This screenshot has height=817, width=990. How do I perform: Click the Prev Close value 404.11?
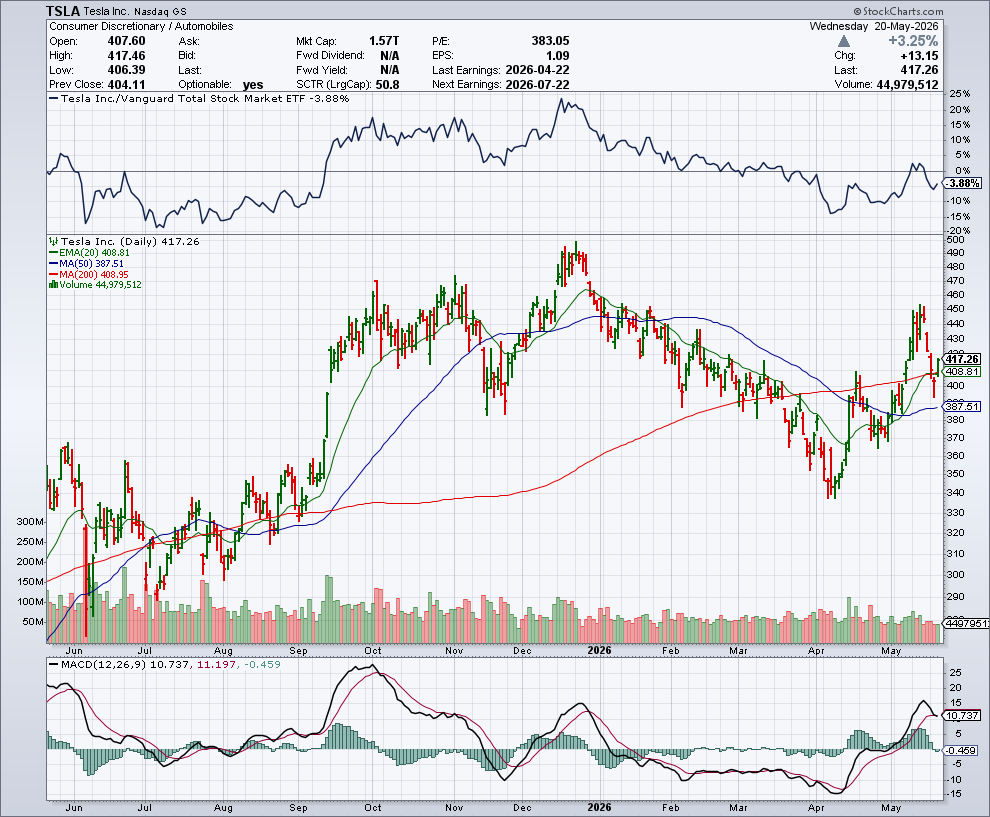click(x=126, y=85)
